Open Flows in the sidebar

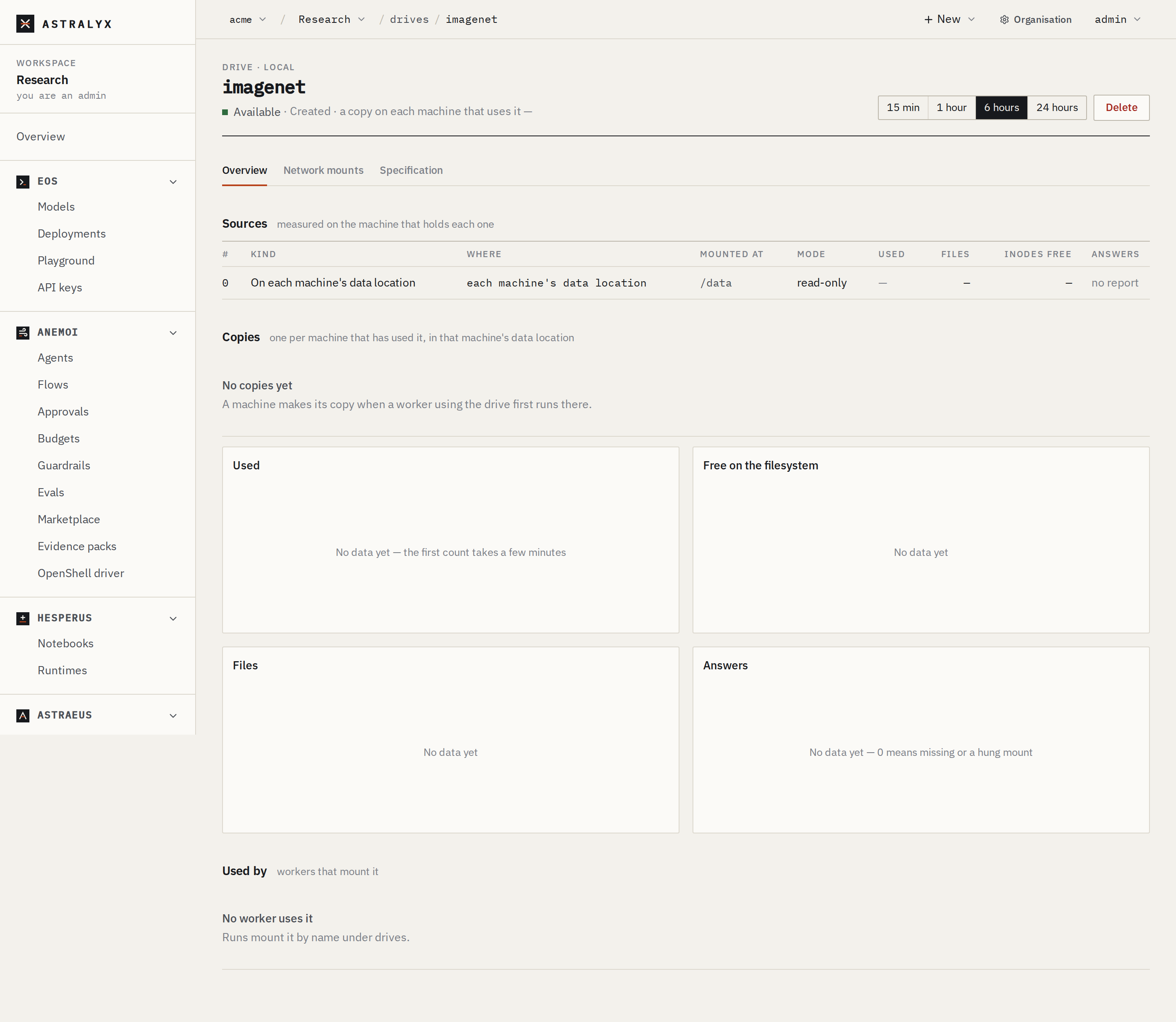pyautogui.click(x=53, y=385)
